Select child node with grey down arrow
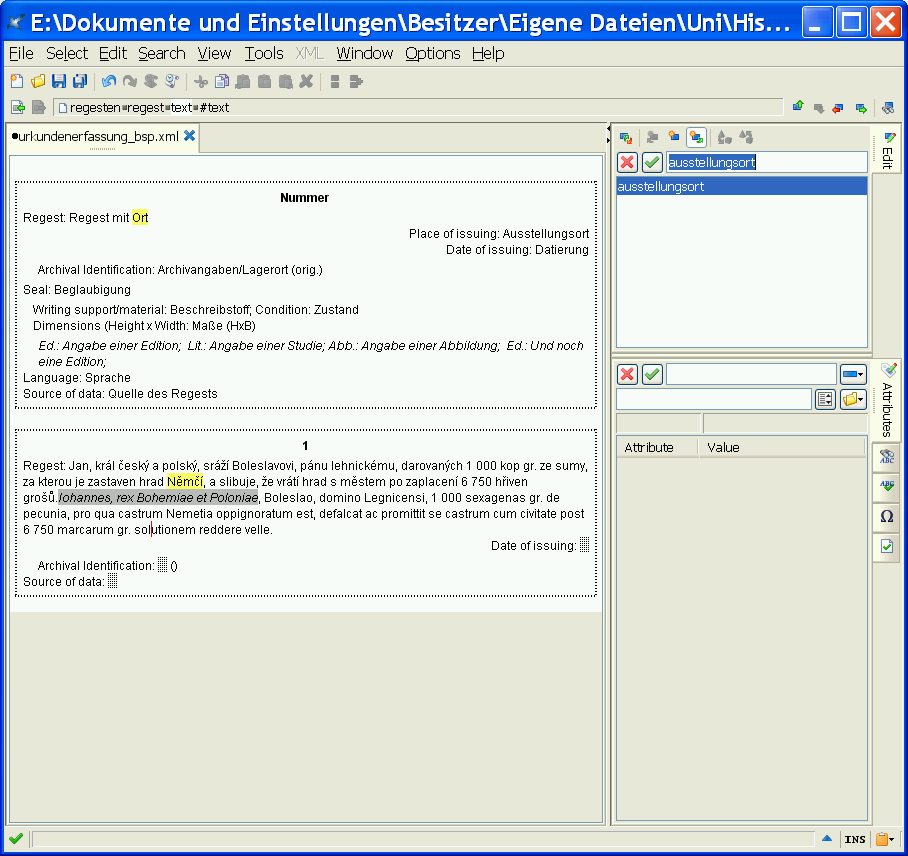This screenshot has width=908, height=856. (x=819, y=108)
